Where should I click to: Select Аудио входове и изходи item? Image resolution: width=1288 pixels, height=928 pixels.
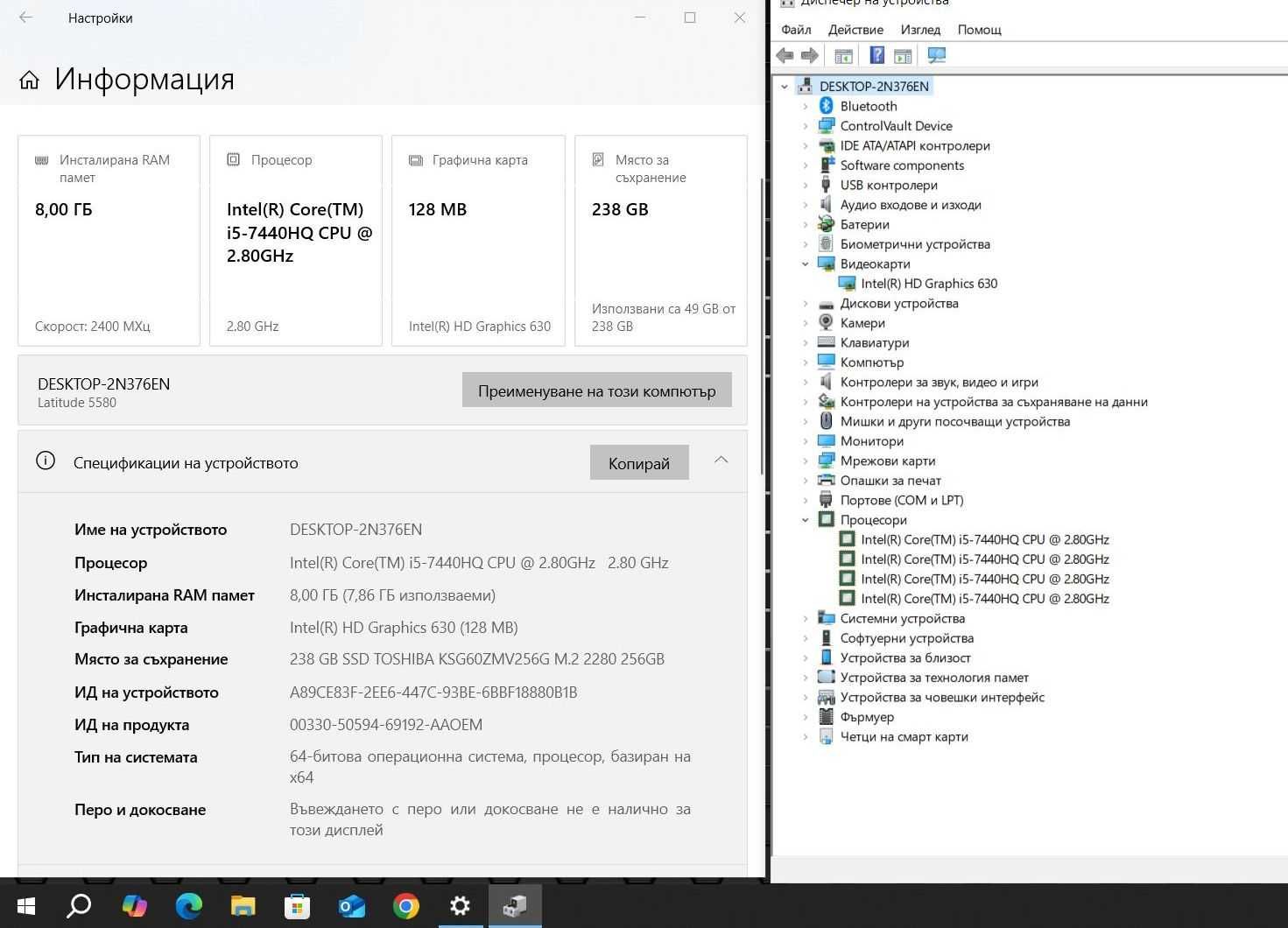[x=911, y=205]
